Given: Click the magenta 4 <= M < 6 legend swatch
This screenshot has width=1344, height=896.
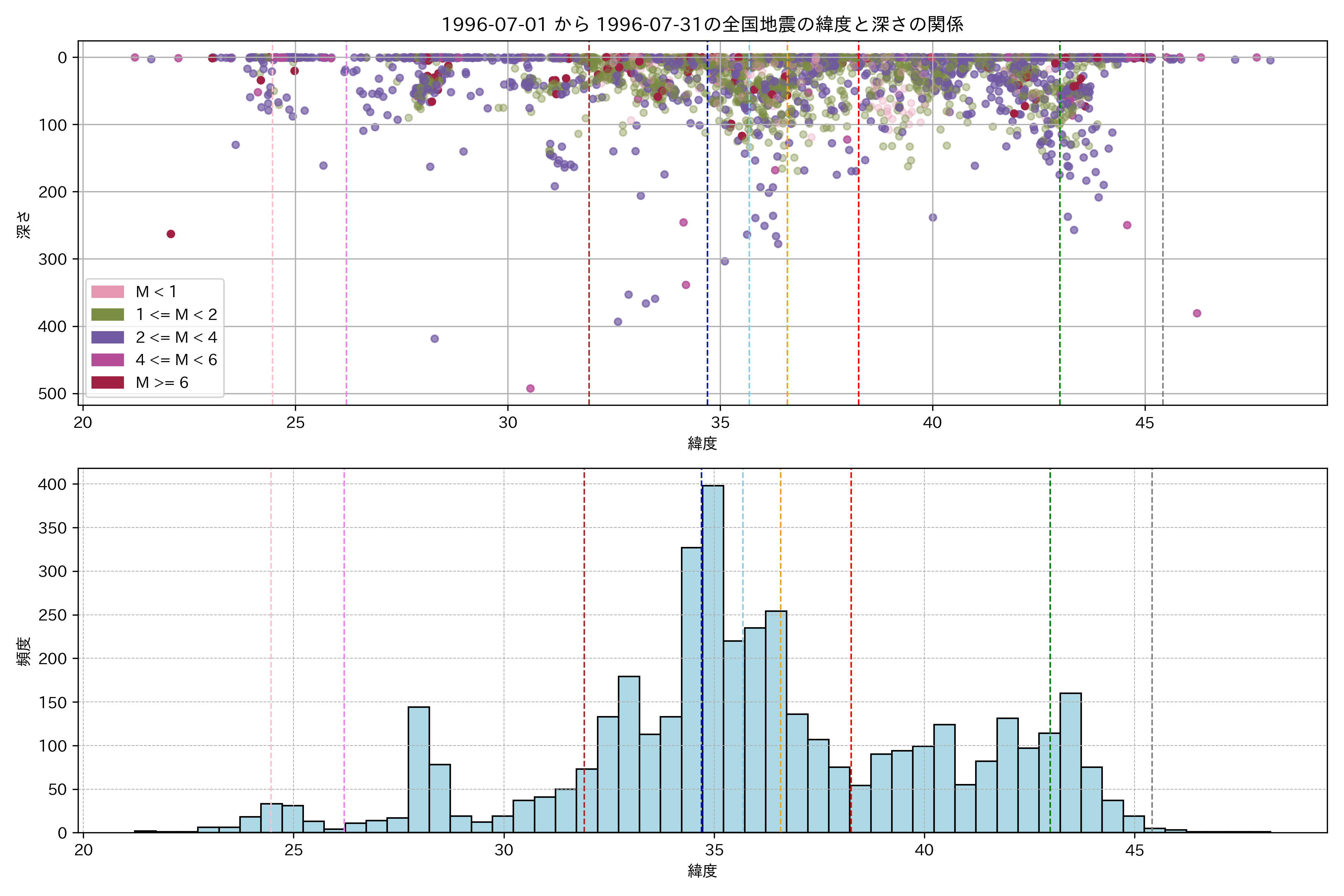Looking at the screenshot, I should coord(108,360).
